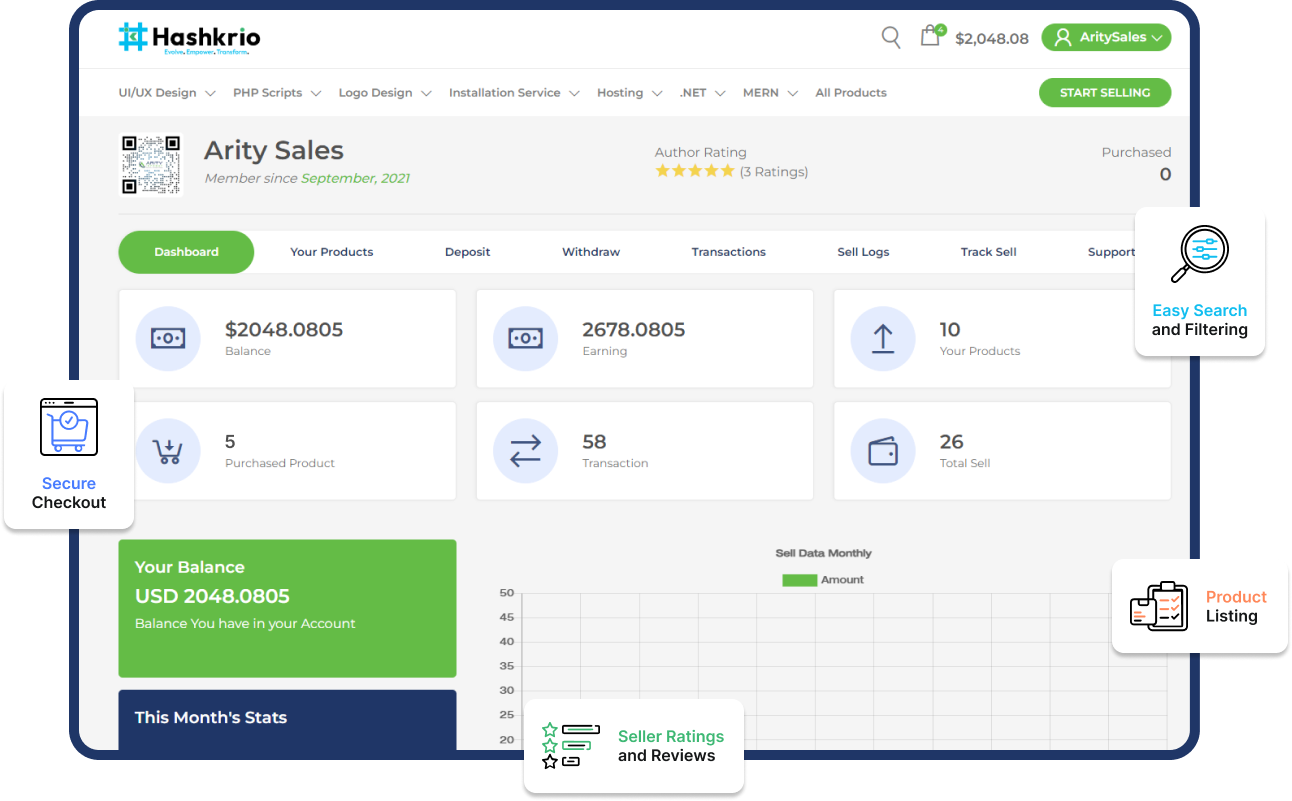Click the author rating stars
The height and width of the screenshot is (801, 1292).
coord(694,171)
